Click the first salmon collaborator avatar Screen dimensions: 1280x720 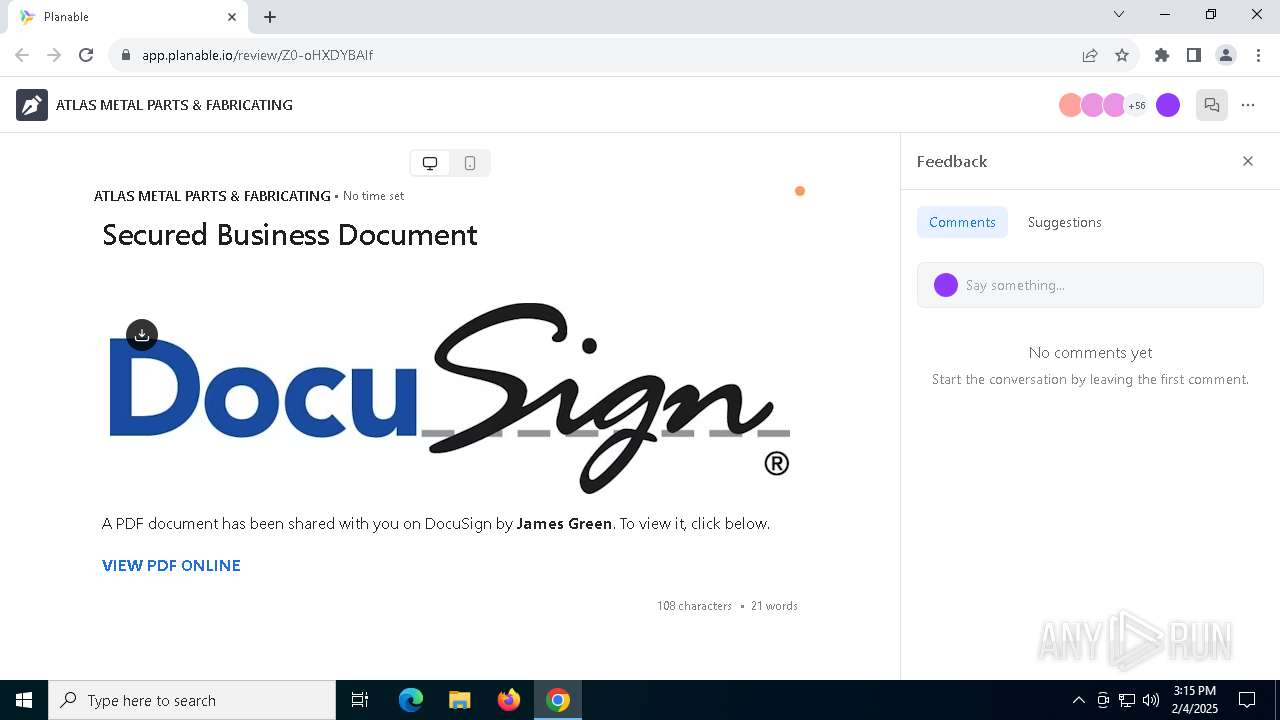pyautogui.click(x=1069, y=105)
